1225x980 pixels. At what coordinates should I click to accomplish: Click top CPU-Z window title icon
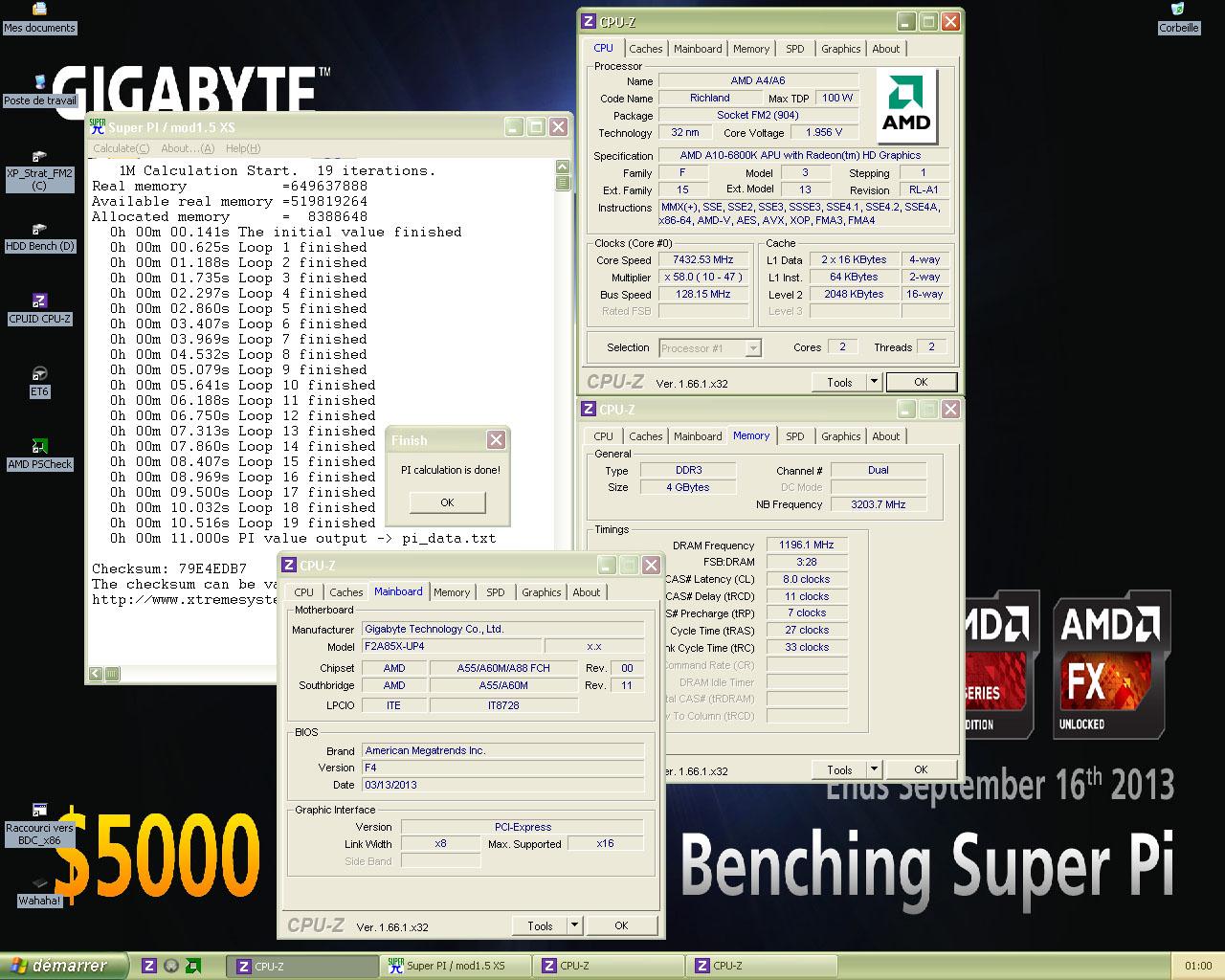590,21
